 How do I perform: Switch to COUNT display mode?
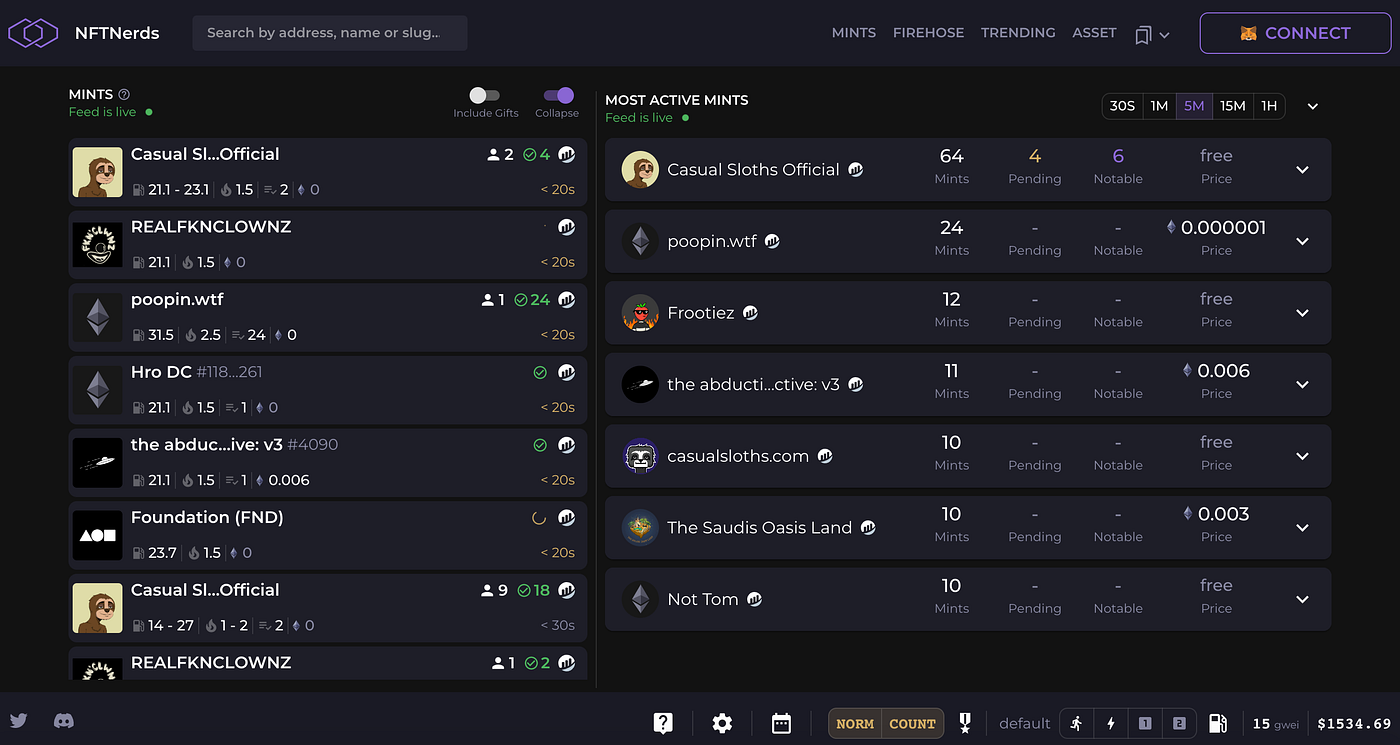tap(912, 724)
